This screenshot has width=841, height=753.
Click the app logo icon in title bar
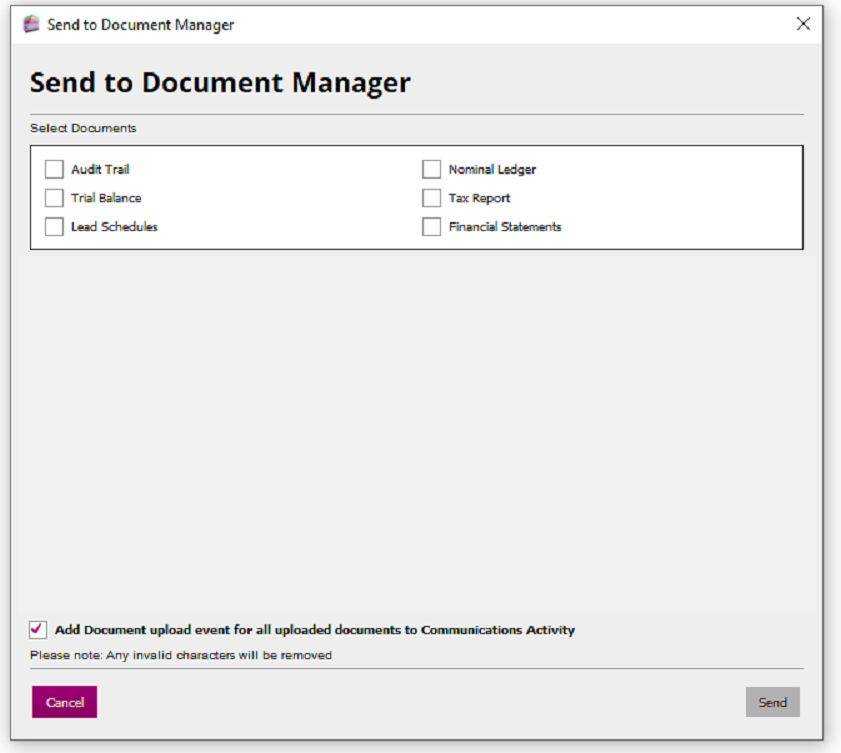click(x=32, y=24)
